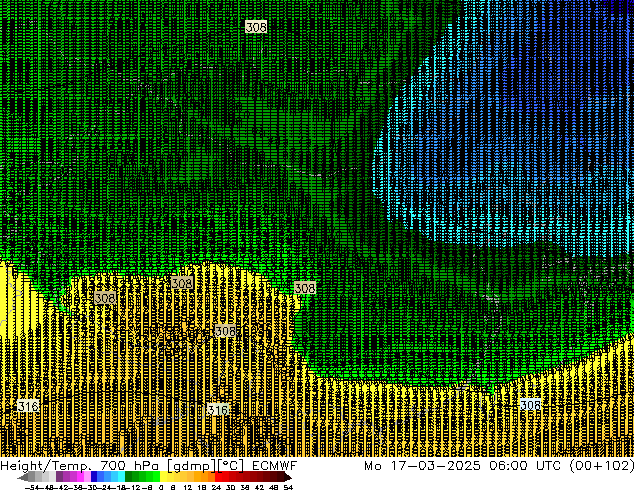Click the '[°C]' unit label
634x490 pixels.
coord(231,466)
